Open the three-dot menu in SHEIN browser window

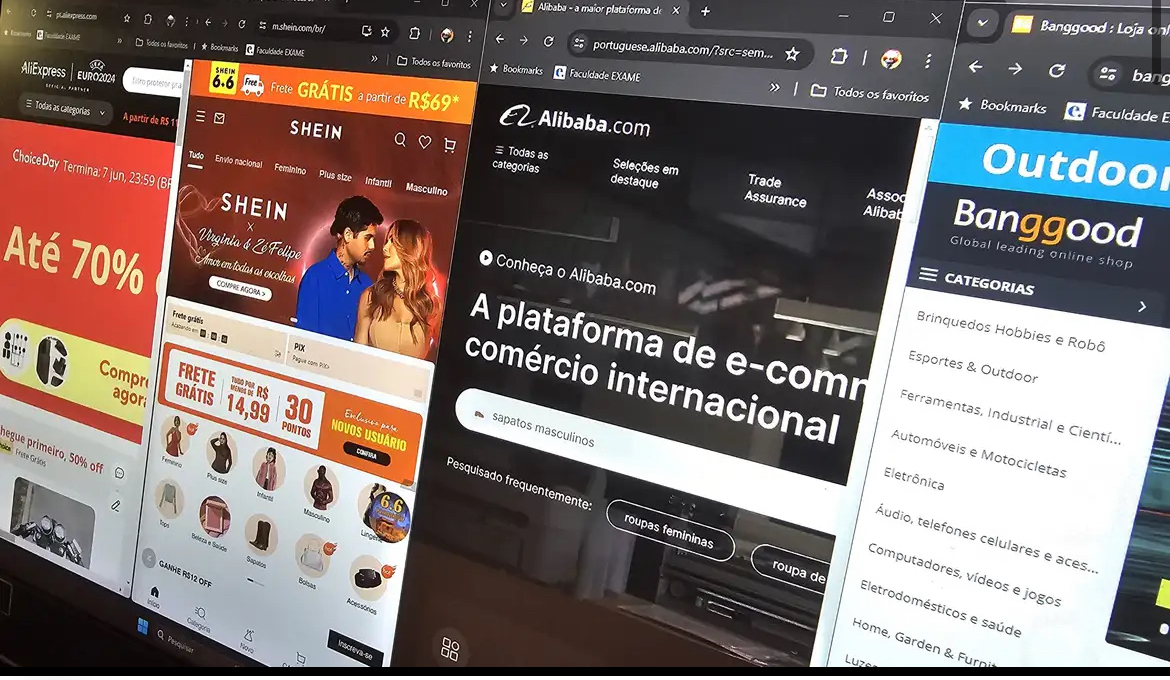tap(469, 36)
